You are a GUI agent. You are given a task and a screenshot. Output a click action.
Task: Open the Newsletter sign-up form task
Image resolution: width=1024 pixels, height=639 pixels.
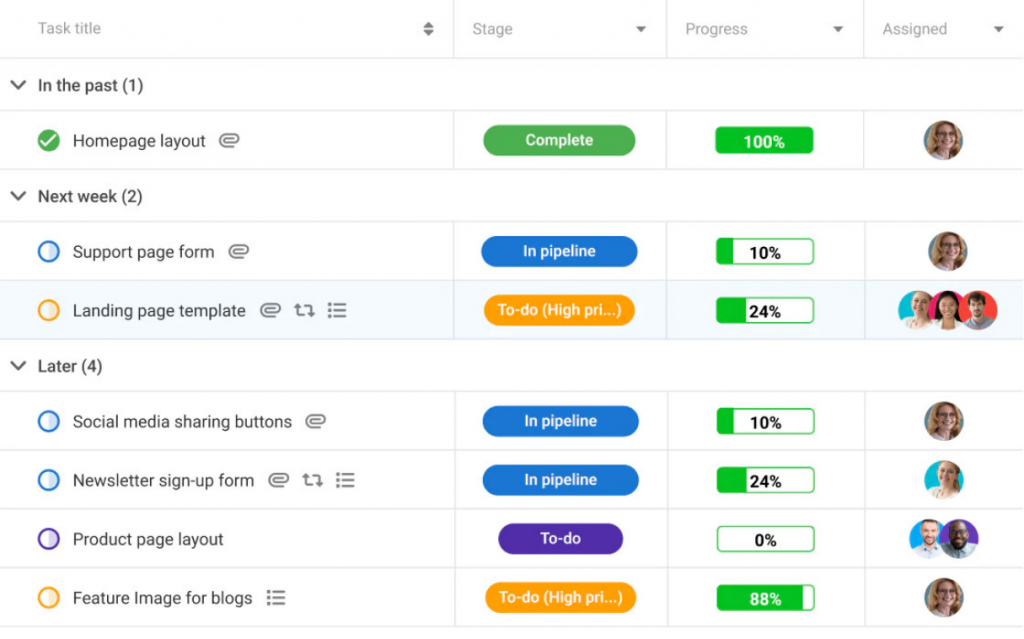pyautogui.click(x=163, y=480)
